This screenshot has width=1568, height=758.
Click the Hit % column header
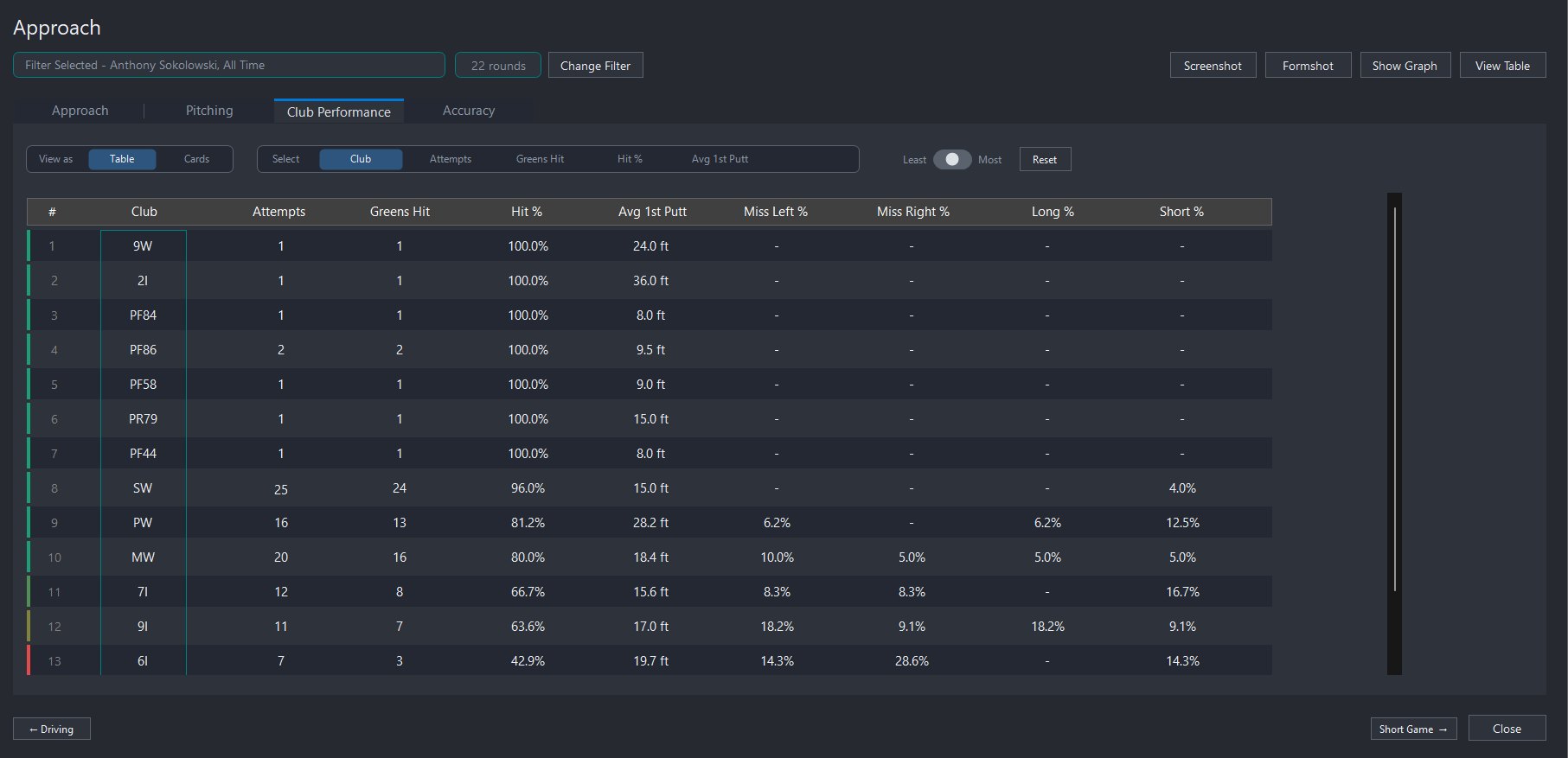527,212
